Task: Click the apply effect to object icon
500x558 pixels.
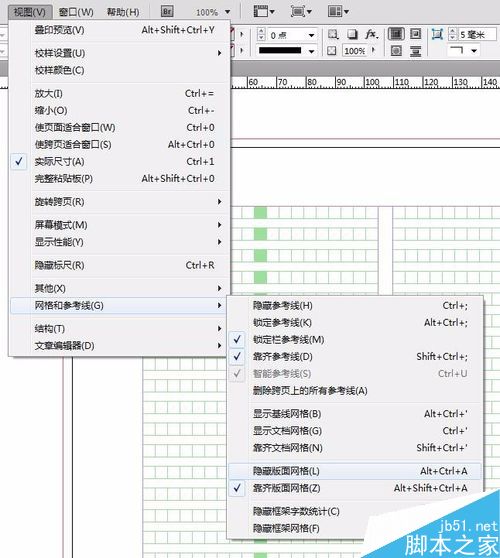Action: coord(333,34)
